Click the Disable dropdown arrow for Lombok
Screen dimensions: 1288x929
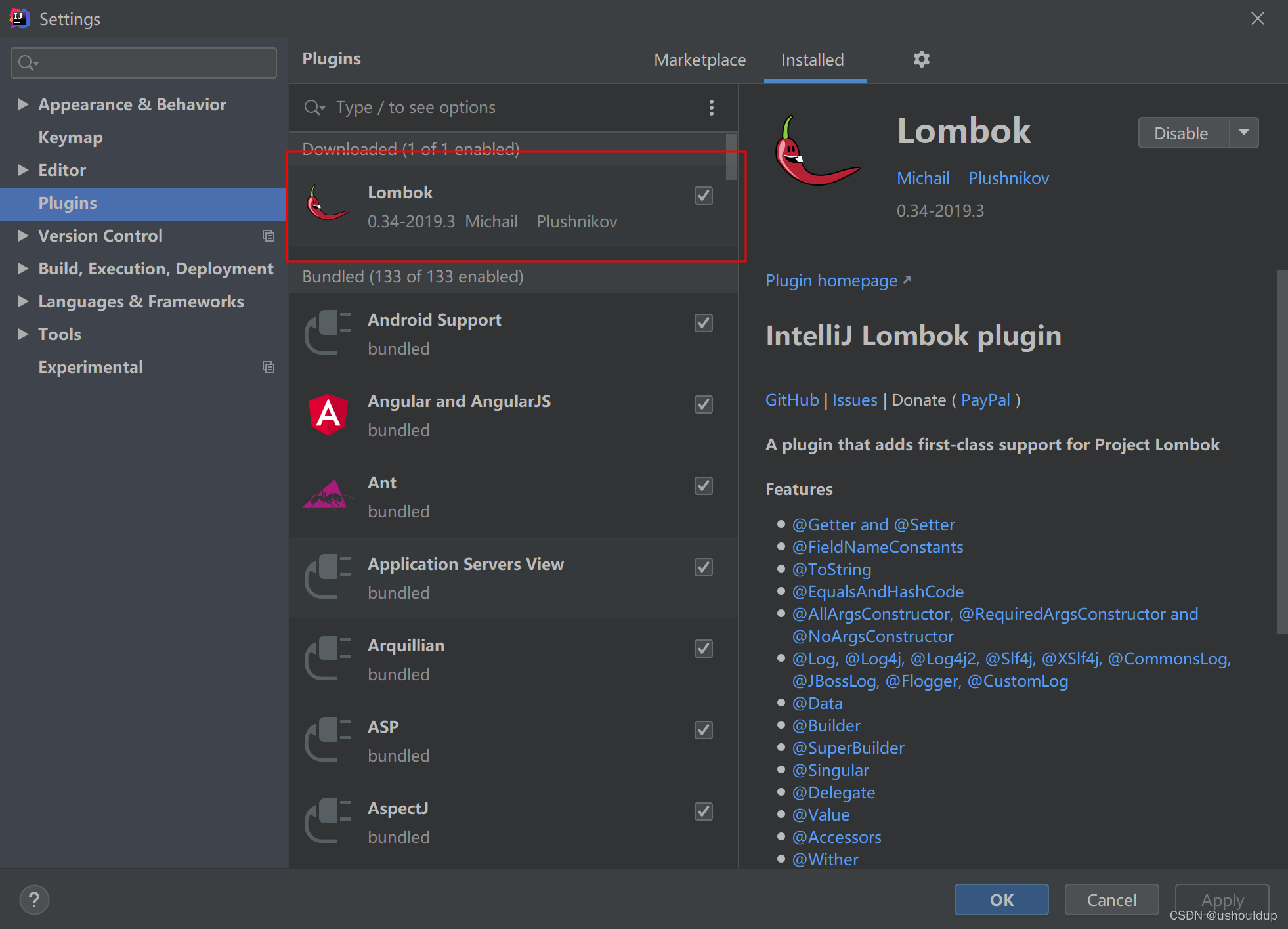tap(1243, 133)
